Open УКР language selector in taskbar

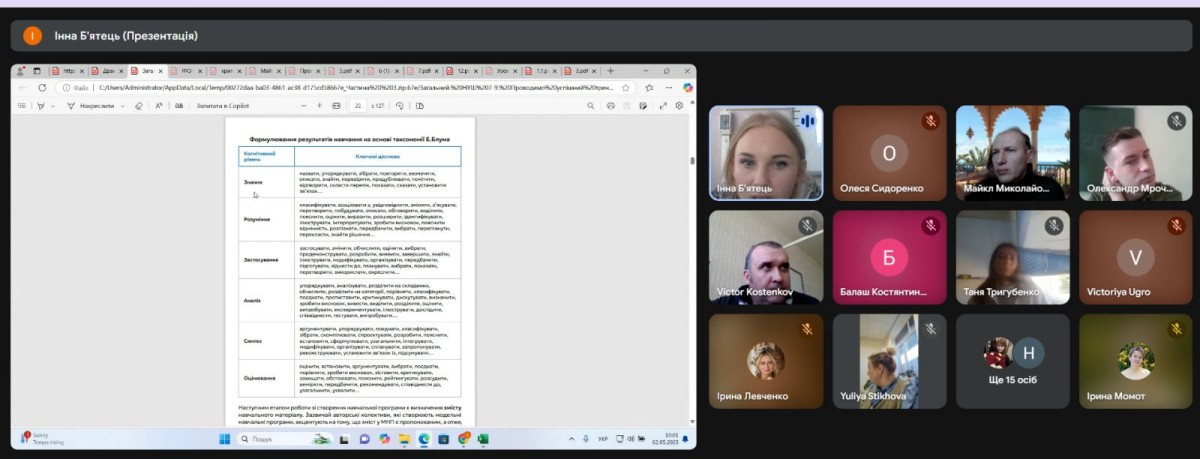coord(602,439)
